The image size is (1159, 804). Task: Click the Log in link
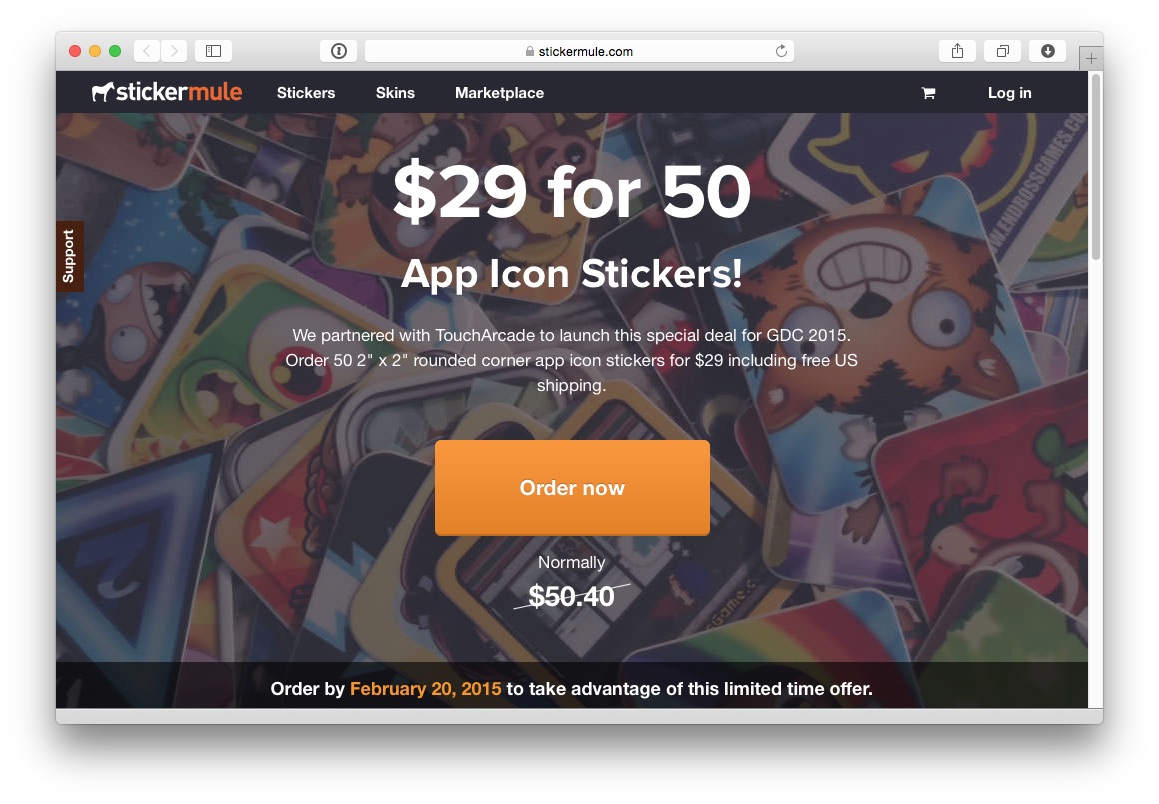[1009, 93]
